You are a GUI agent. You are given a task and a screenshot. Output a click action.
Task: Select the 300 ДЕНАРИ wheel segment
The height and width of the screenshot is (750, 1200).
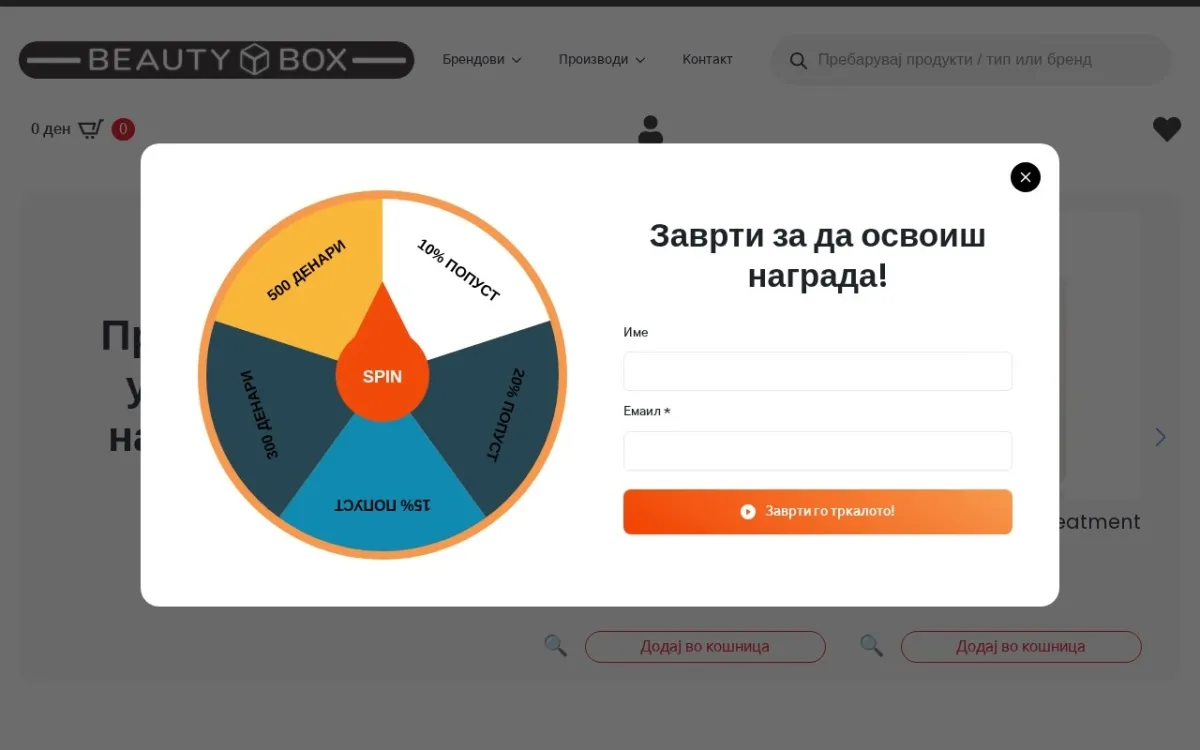260,415
